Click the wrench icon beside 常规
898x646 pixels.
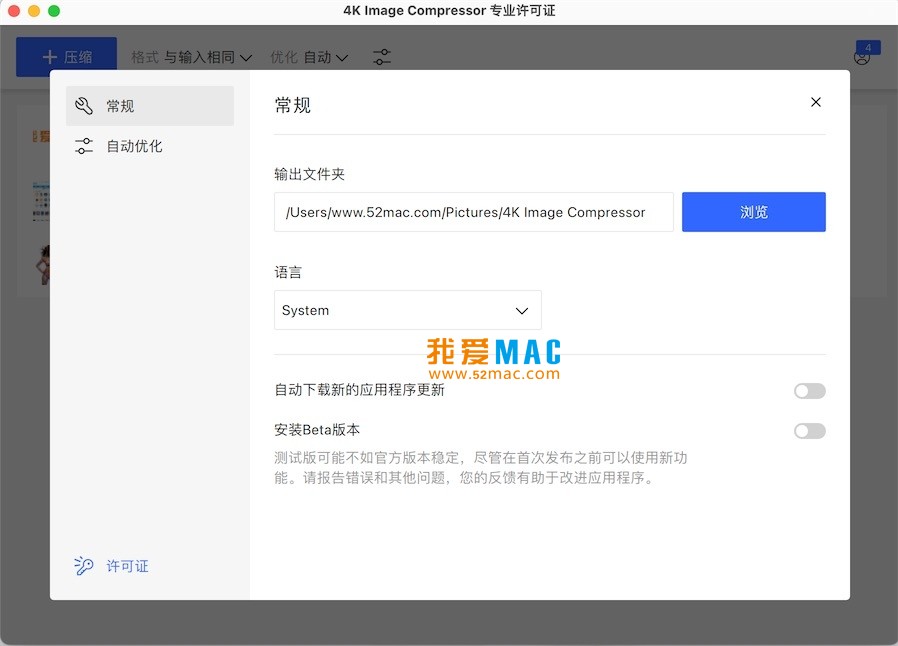pyautogui.click(x=84, y=105)
